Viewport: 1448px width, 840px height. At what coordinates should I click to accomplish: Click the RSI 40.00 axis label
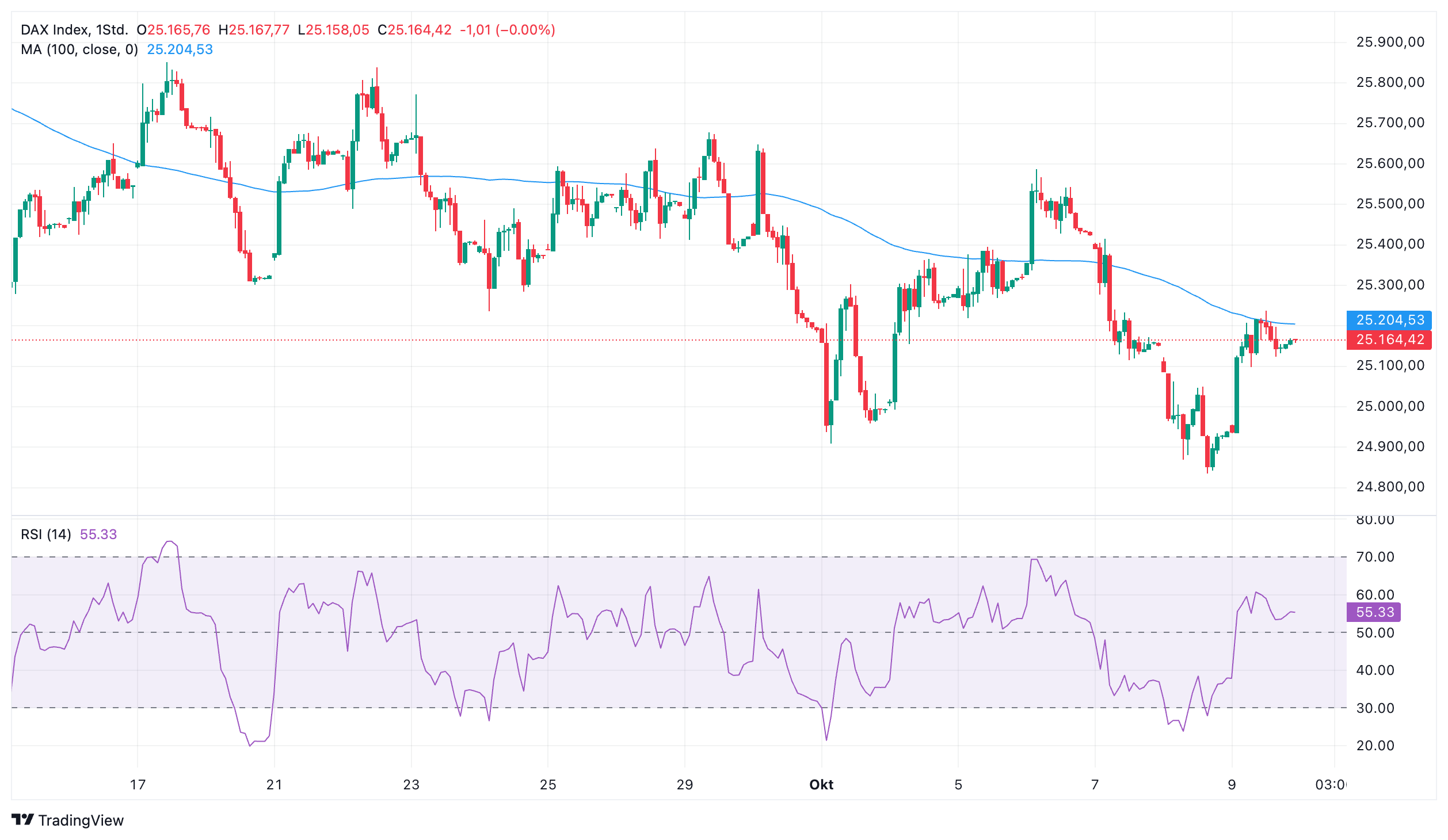coord(1375,670)
